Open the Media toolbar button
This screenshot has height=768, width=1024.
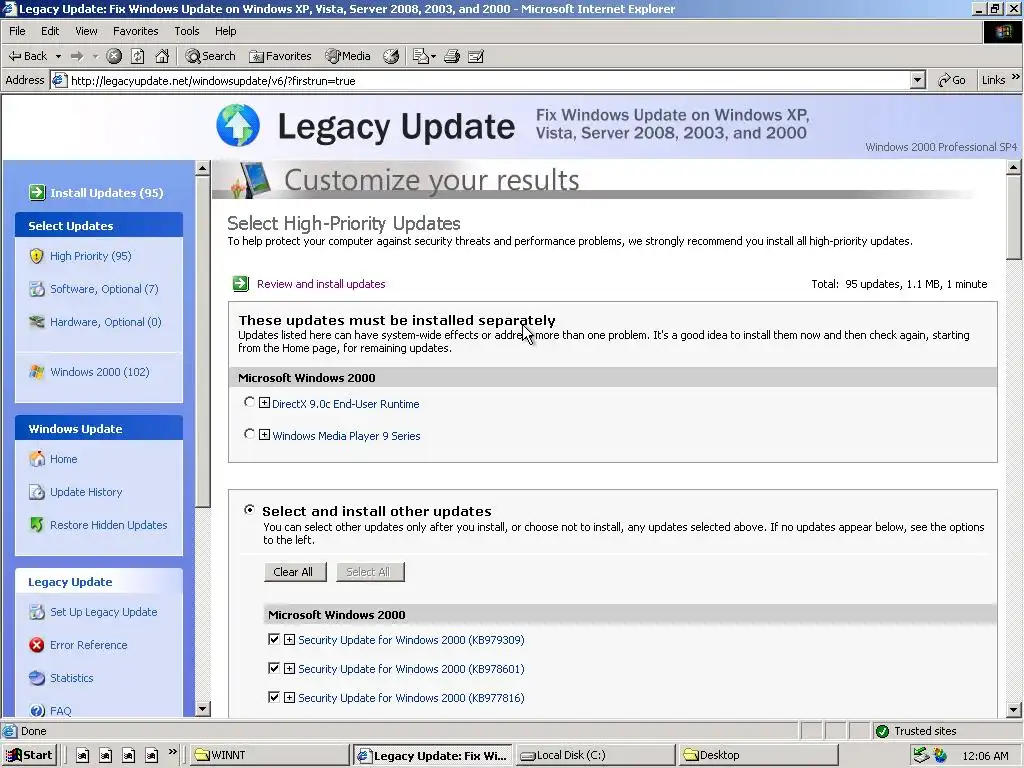(348, 56)
